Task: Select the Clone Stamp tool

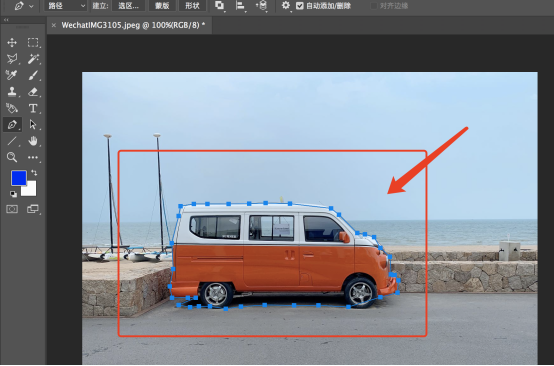Action: 12,92
